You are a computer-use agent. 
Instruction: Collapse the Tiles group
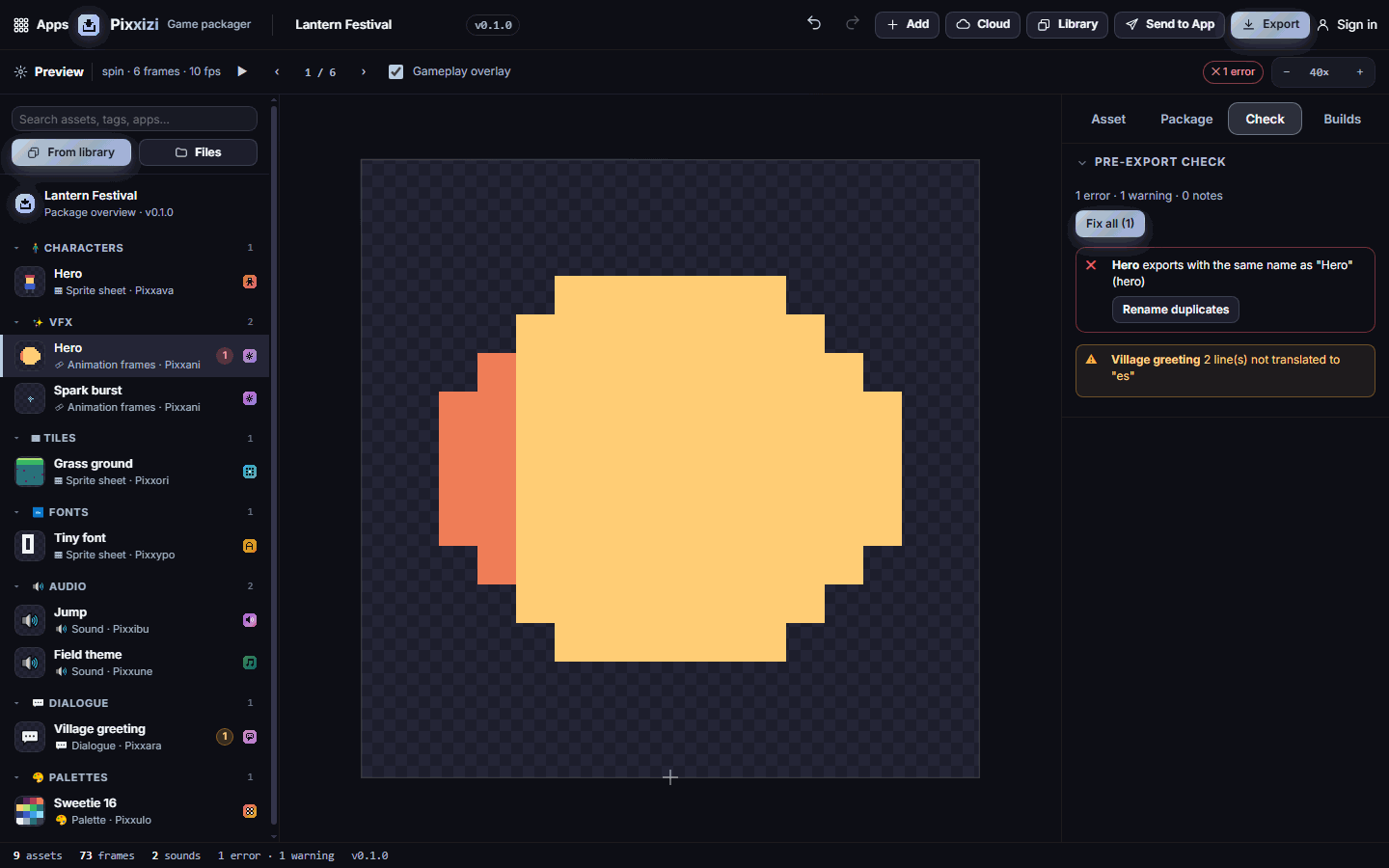pos(16,439)
